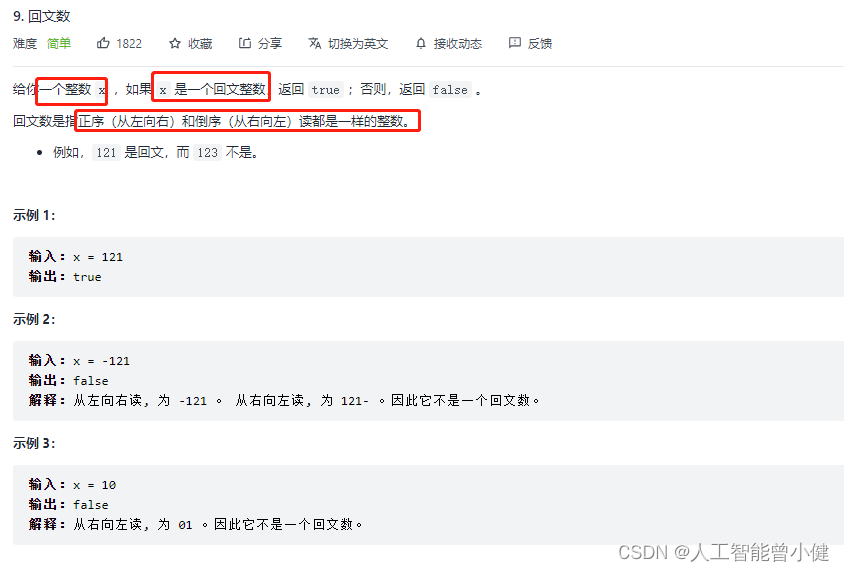This screenshot has height=572, width=844.
Task: Click the thumbs-up like icon
Action: (x=103, y=43)
